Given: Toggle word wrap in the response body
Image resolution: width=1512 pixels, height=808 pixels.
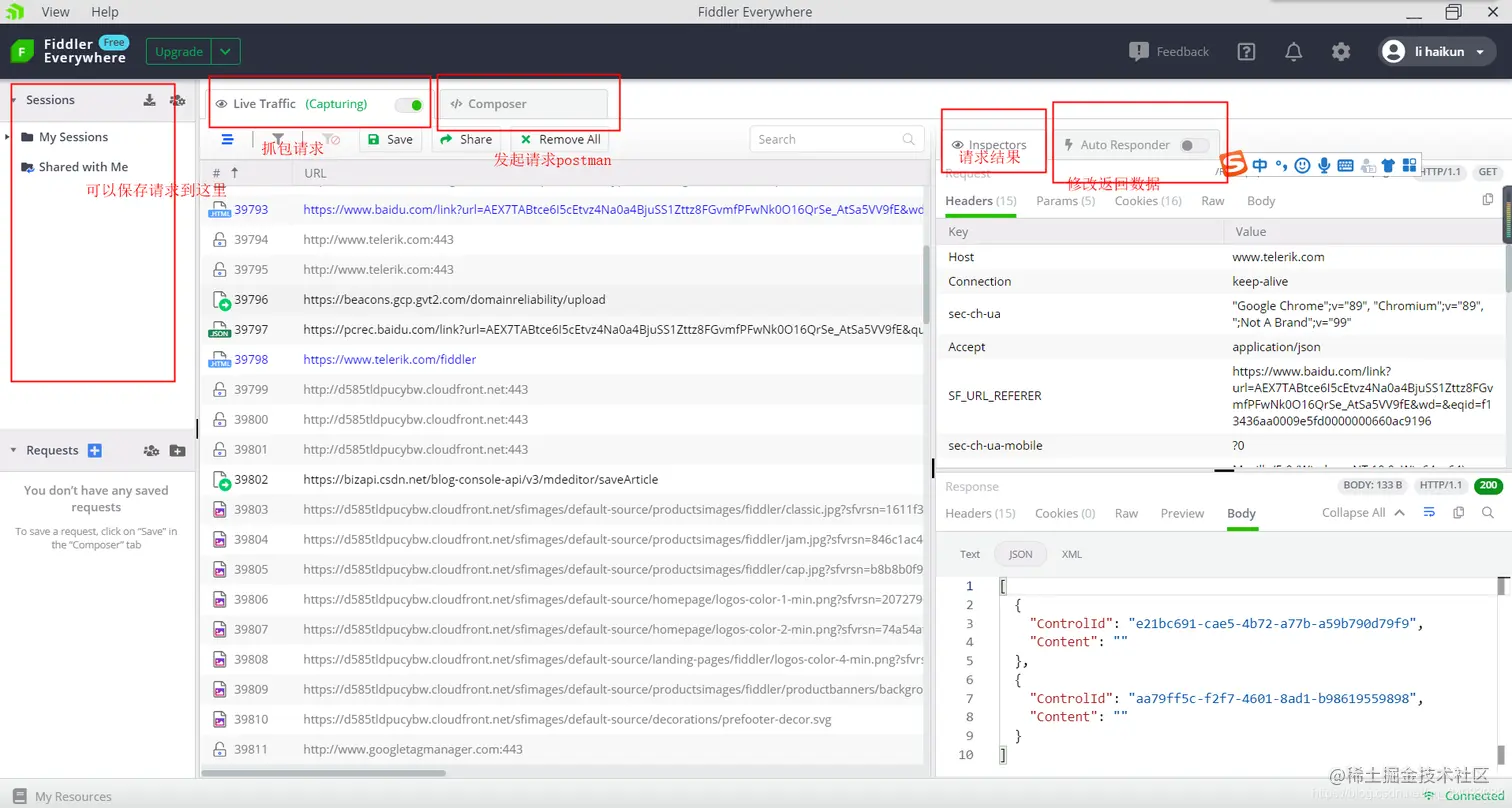Looking at the screenshot, I should point(1429,512).
